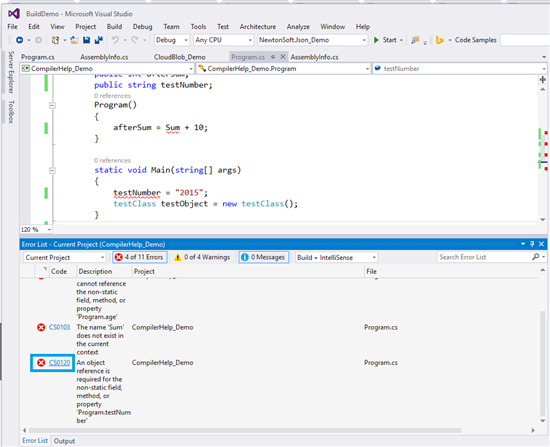Close the active Program.cs tab
This screenshot has height=447, width=550.
click(282, 57)
